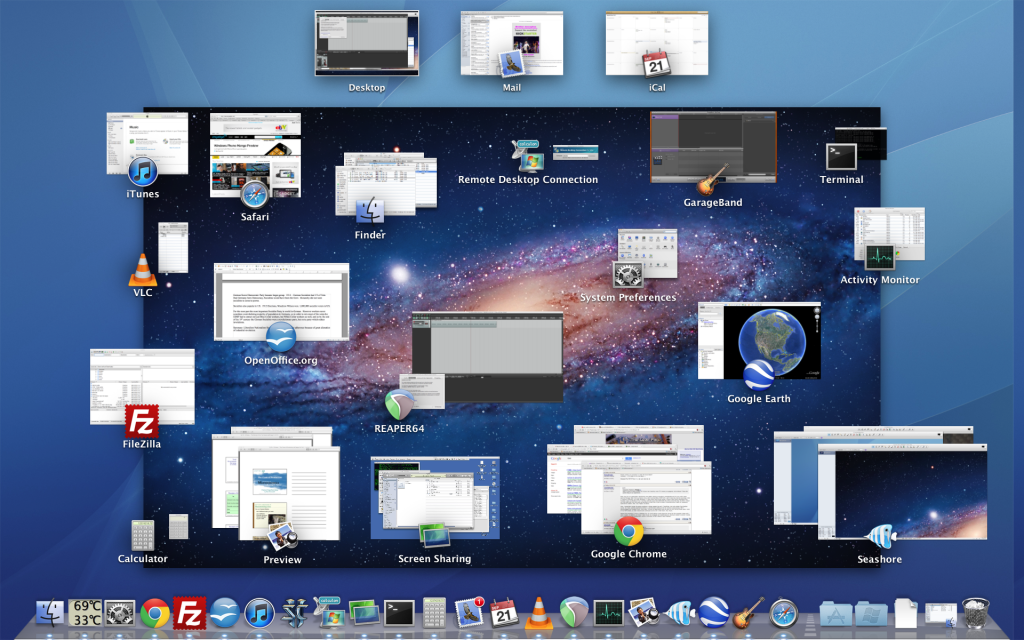1024x640 pixels.
Task: Open Finder from the Dock
Action: point(50,613)
